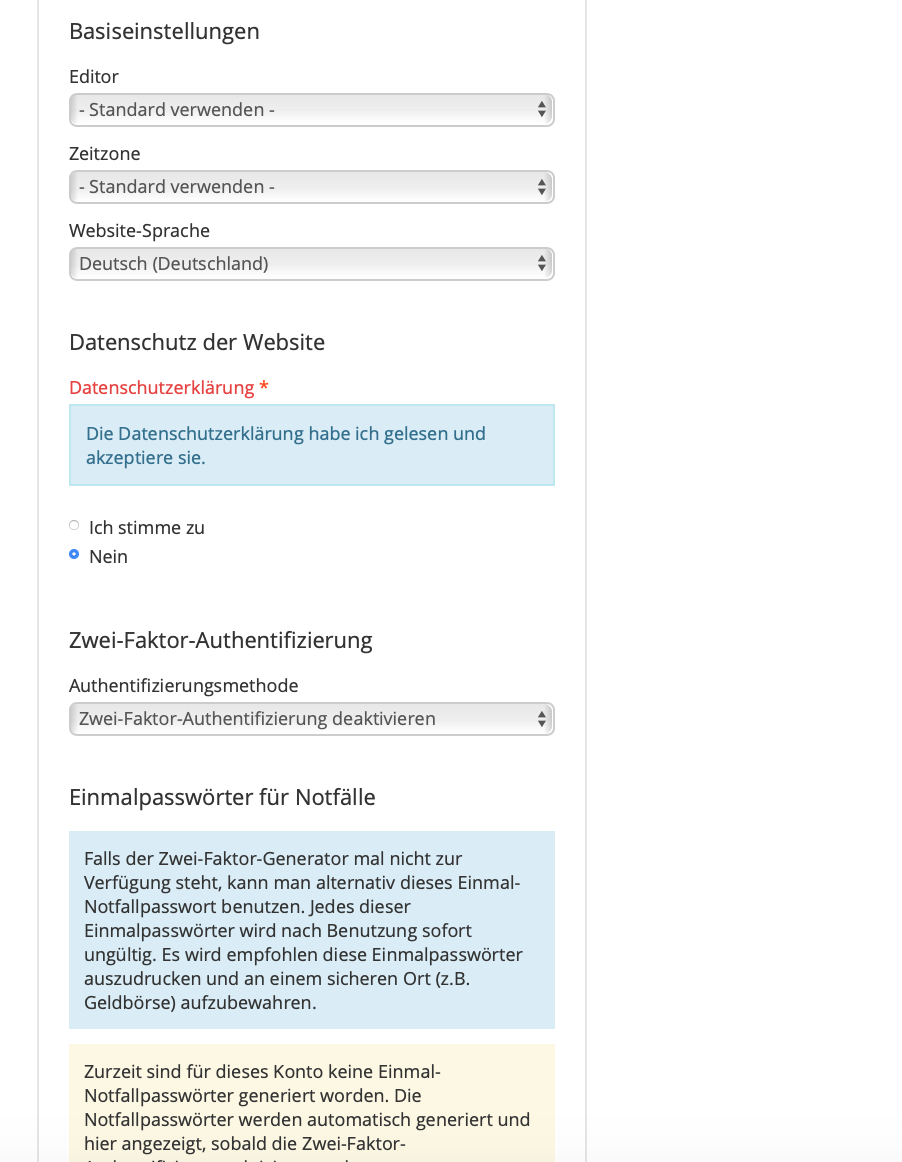This screenshot has height=1162, width=902.
Task: Click the 'Editor' field label
Action: click(x=94, y=77)
